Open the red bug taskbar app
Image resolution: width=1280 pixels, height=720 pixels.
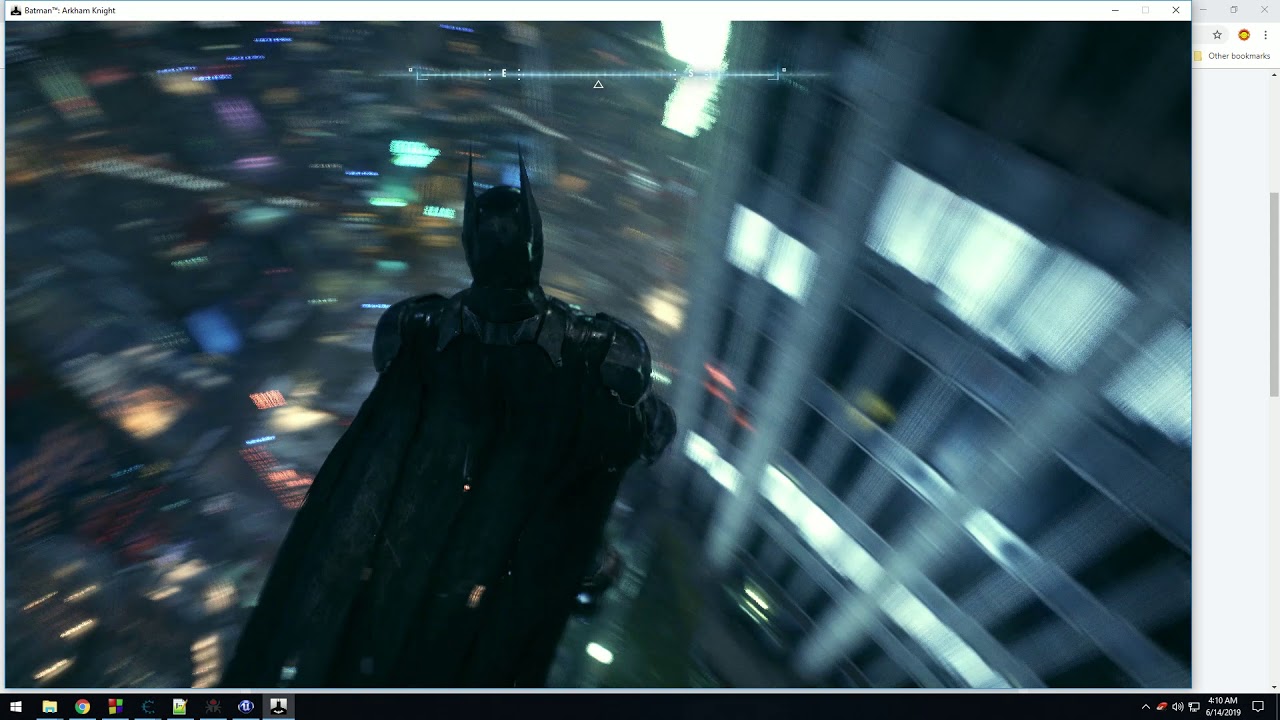coord(213,706)
